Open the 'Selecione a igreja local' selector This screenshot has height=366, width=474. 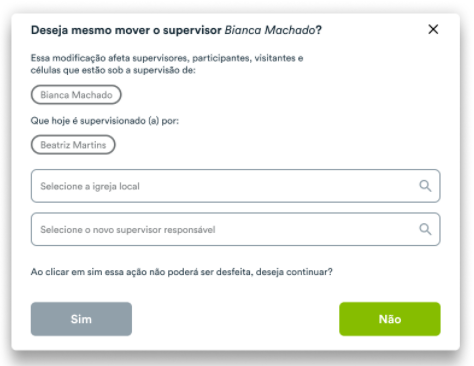click(236, 186)
